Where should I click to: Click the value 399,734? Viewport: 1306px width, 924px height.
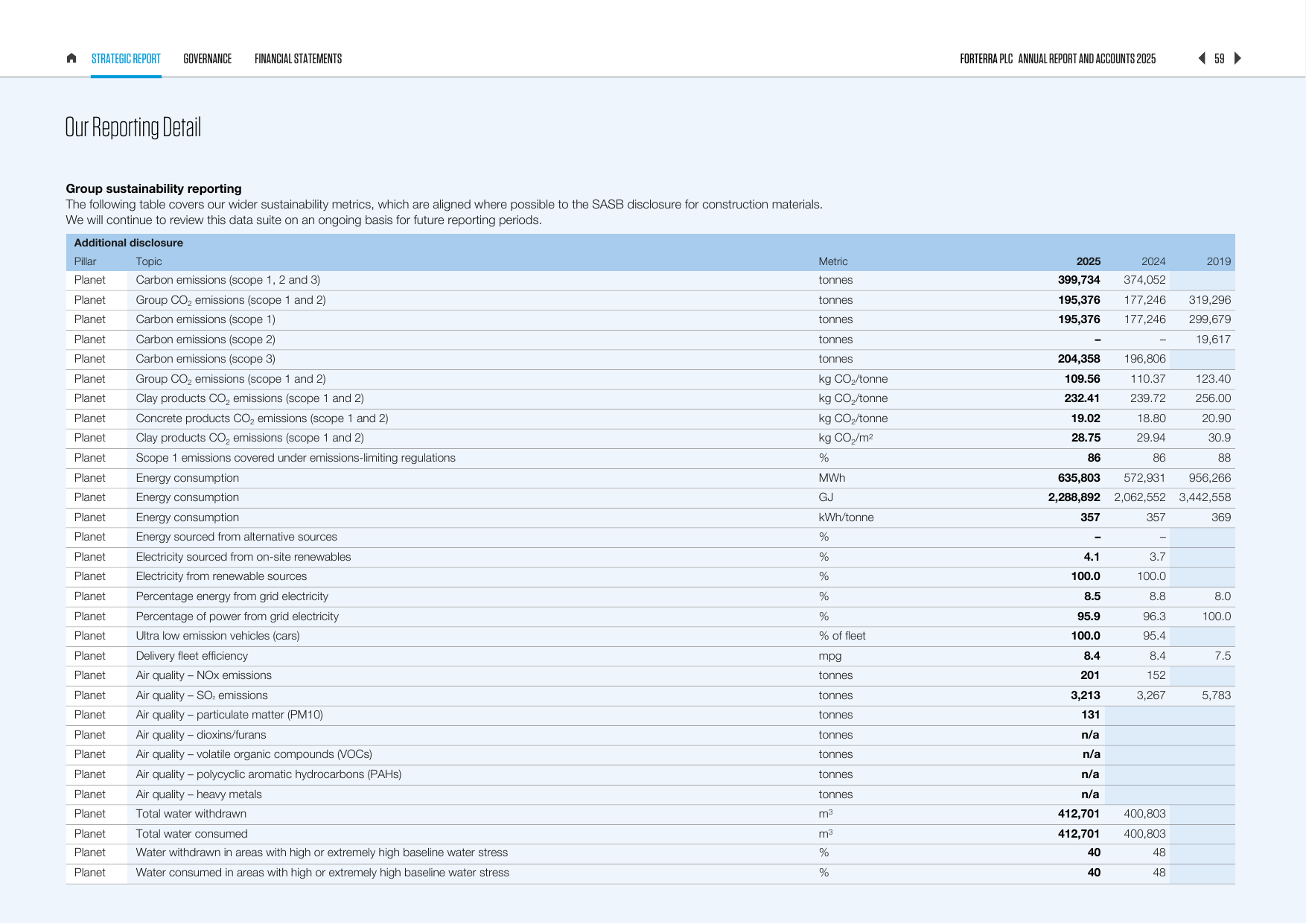(x=1079, y=280)
